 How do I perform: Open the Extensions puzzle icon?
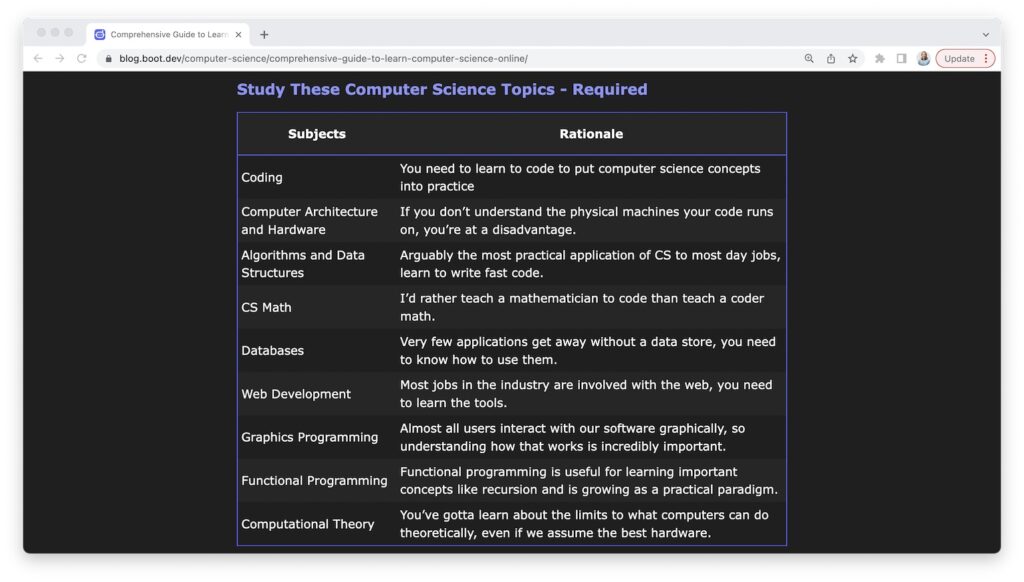(880, 59)
